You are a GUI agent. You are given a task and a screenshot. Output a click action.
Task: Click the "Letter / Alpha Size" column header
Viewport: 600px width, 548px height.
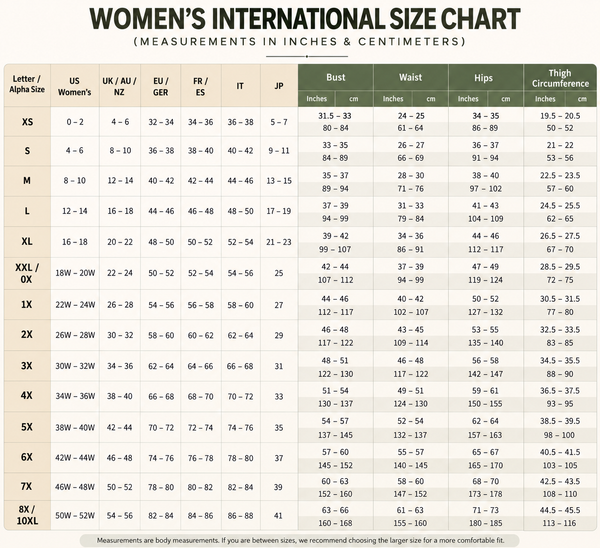[x=27, y=84]
